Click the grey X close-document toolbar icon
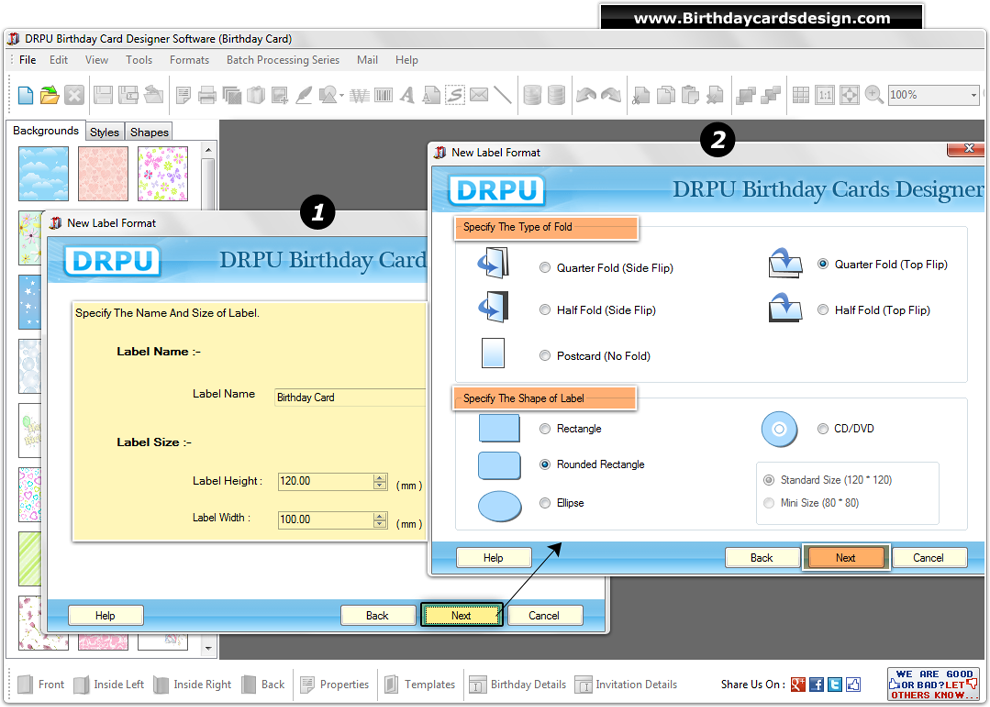990x707 pixels. coord(74,95)
